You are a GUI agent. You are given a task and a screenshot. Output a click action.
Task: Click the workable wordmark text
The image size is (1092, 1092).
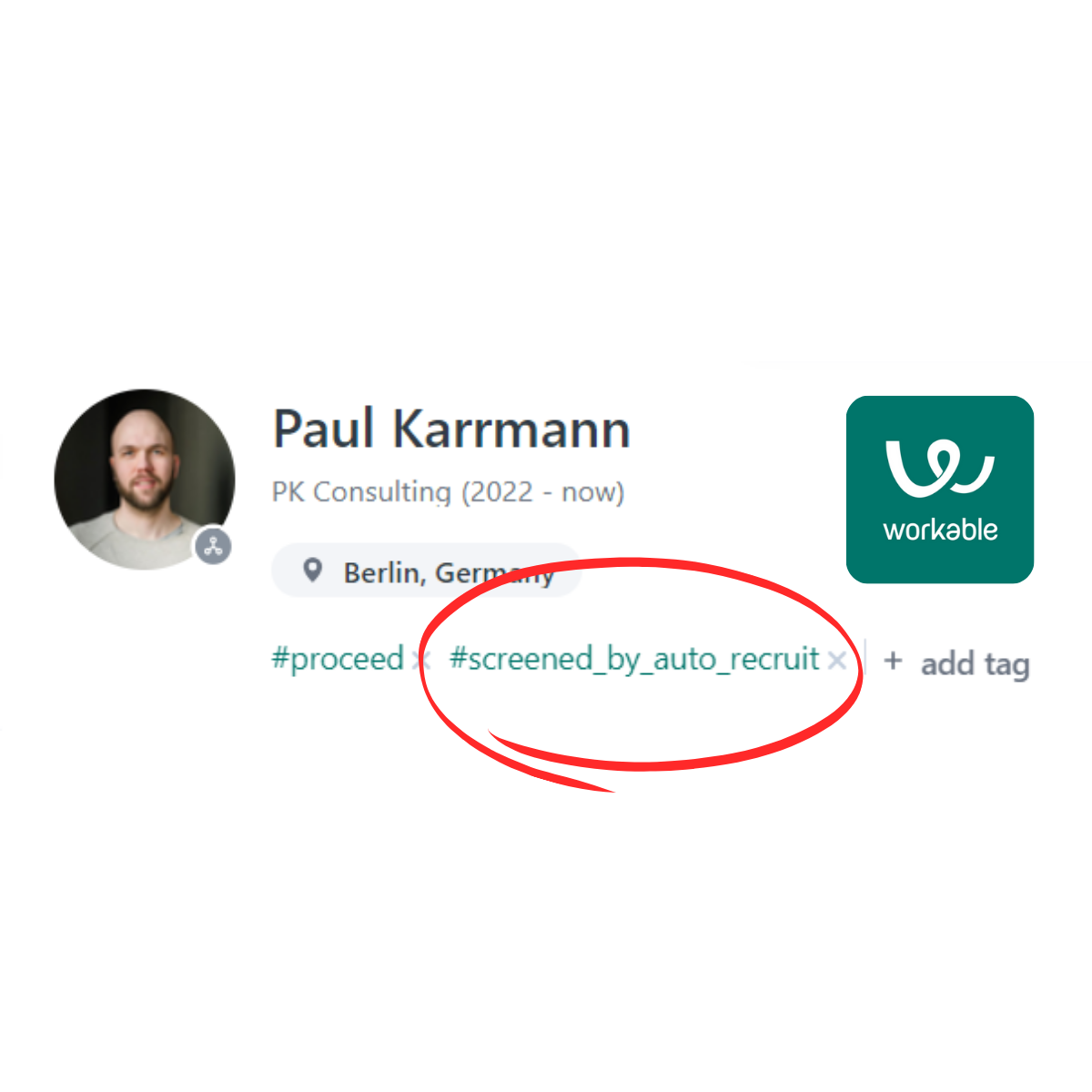pos(940,530)
